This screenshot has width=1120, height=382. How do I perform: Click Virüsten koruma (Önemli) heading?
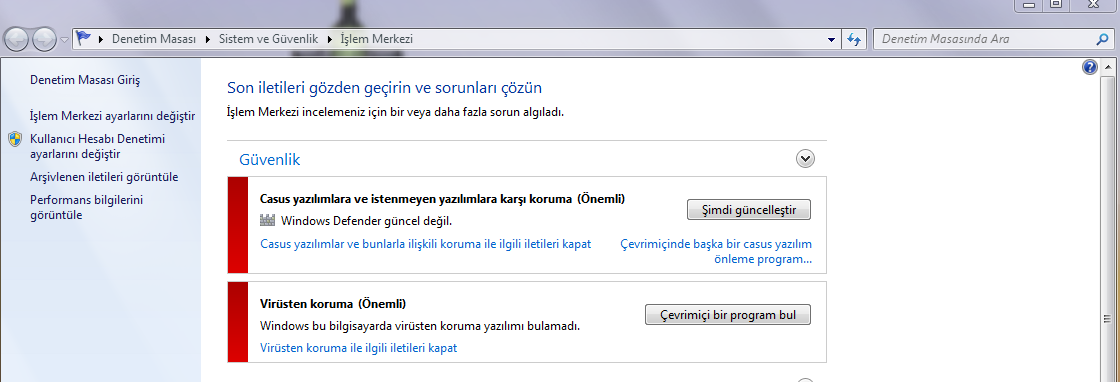(x=333, y=303)
